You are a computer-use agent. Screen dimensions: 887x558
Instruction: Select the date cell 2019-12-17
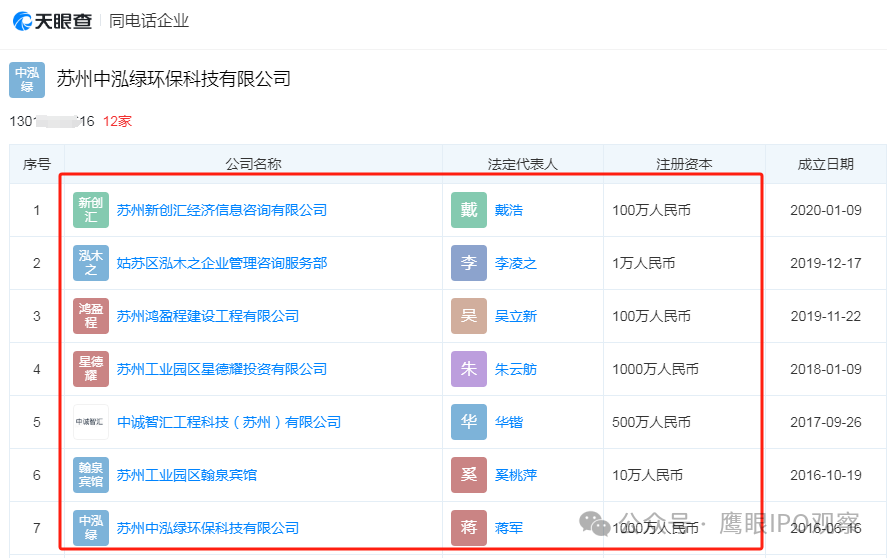(x=826, y=263)
